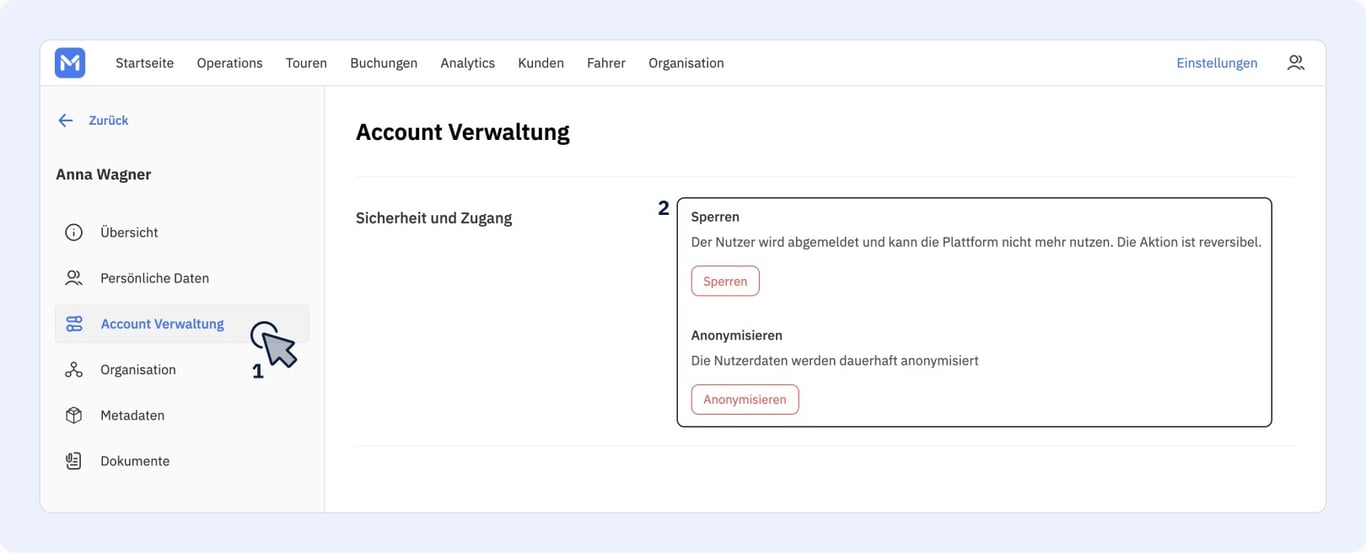Click the blue M logo icon

[x=70, y=63]
